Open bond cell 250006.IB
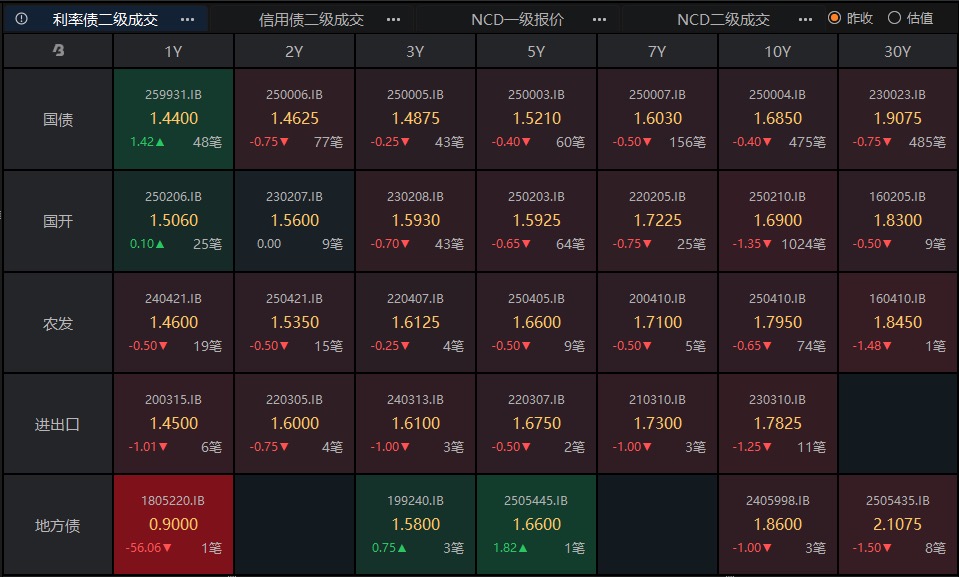959x577 pixels. [294, 119]
